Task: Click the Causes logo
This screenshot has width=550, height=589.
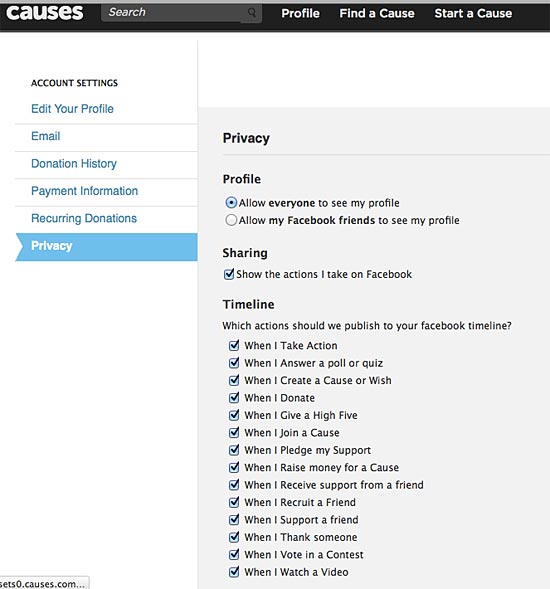Action: (x=44, y=12)
